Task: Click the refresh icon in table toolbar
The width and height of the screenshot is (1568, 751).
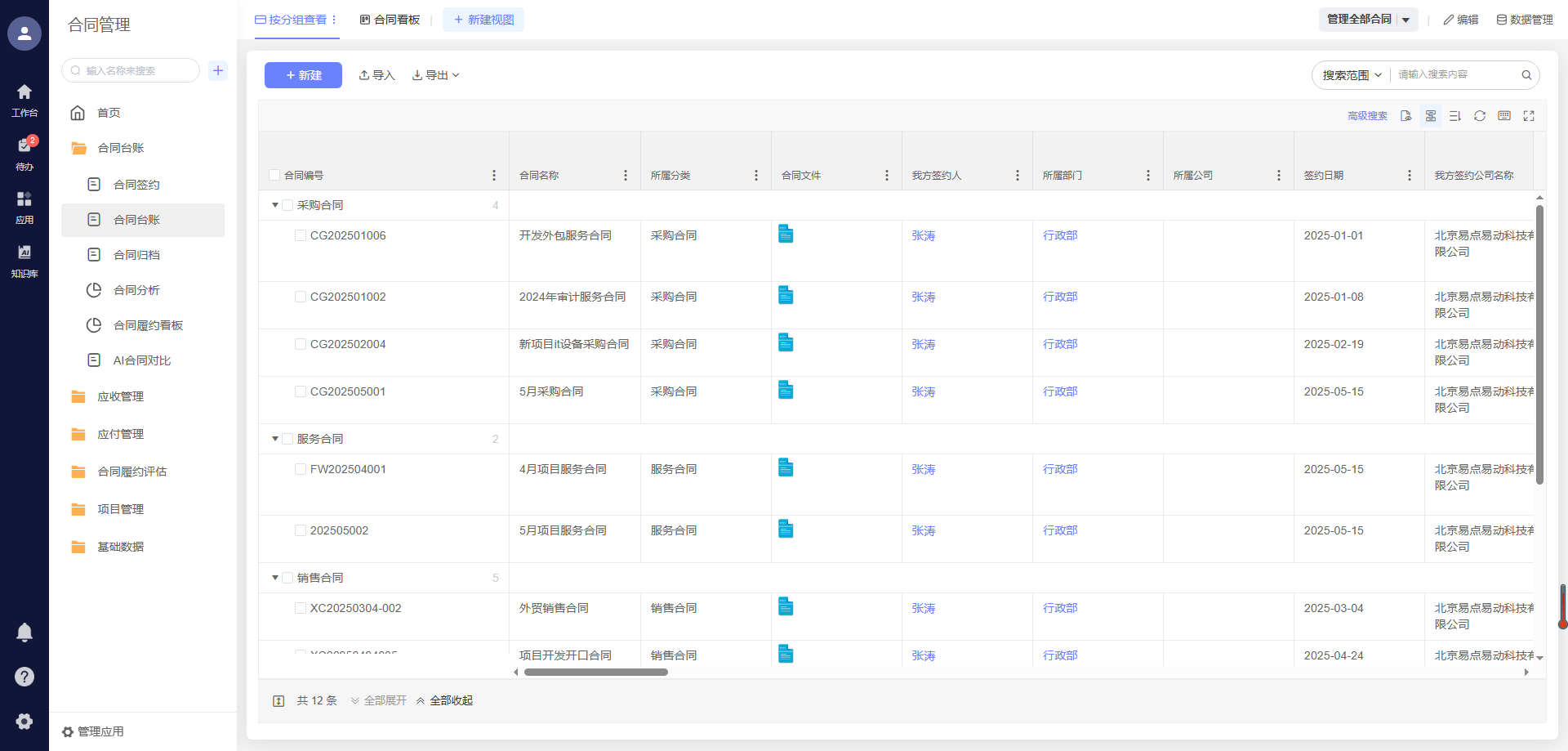Action: (x=1479, y=116)
